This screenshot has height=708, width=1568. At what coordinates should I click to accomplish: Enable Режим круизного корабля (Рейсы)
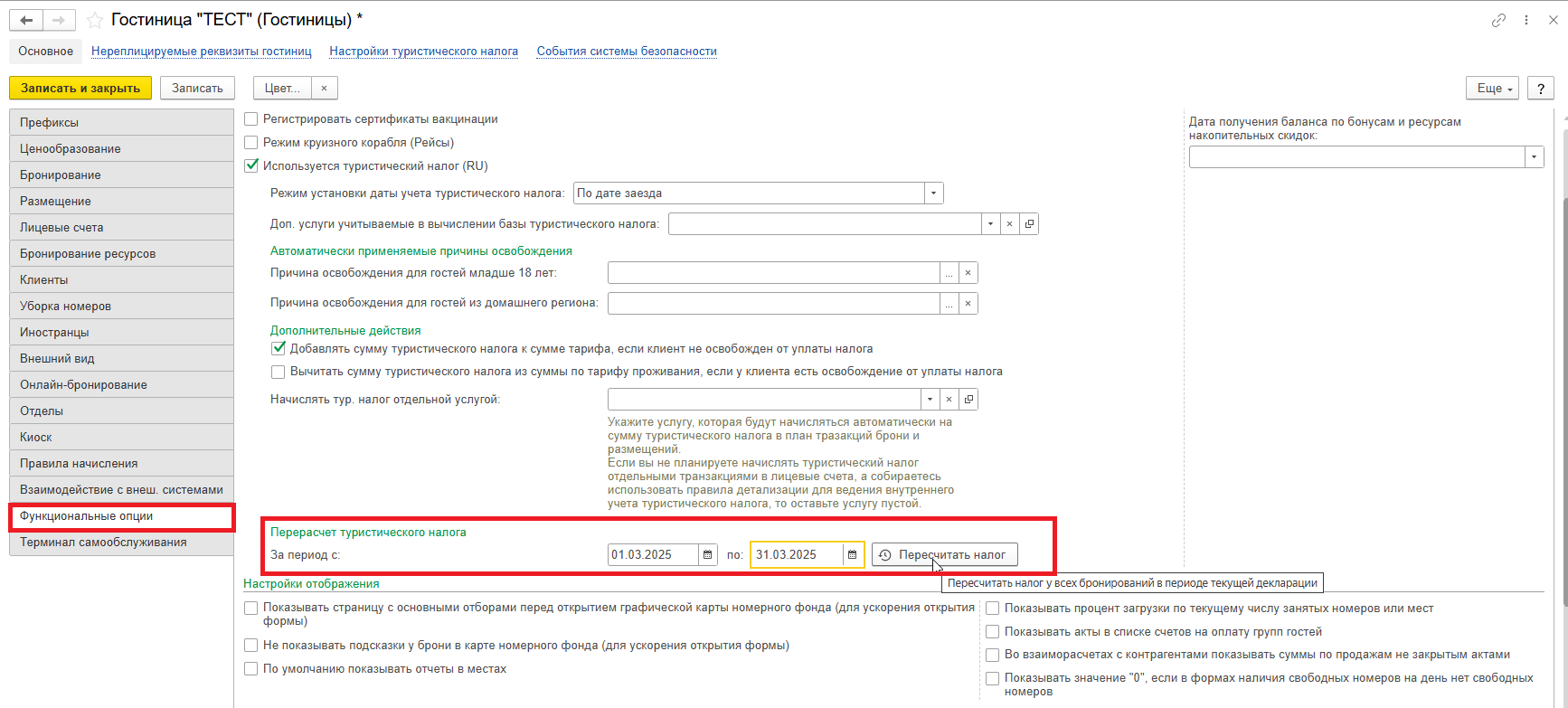pyautogui.click(x=251, y=142)
